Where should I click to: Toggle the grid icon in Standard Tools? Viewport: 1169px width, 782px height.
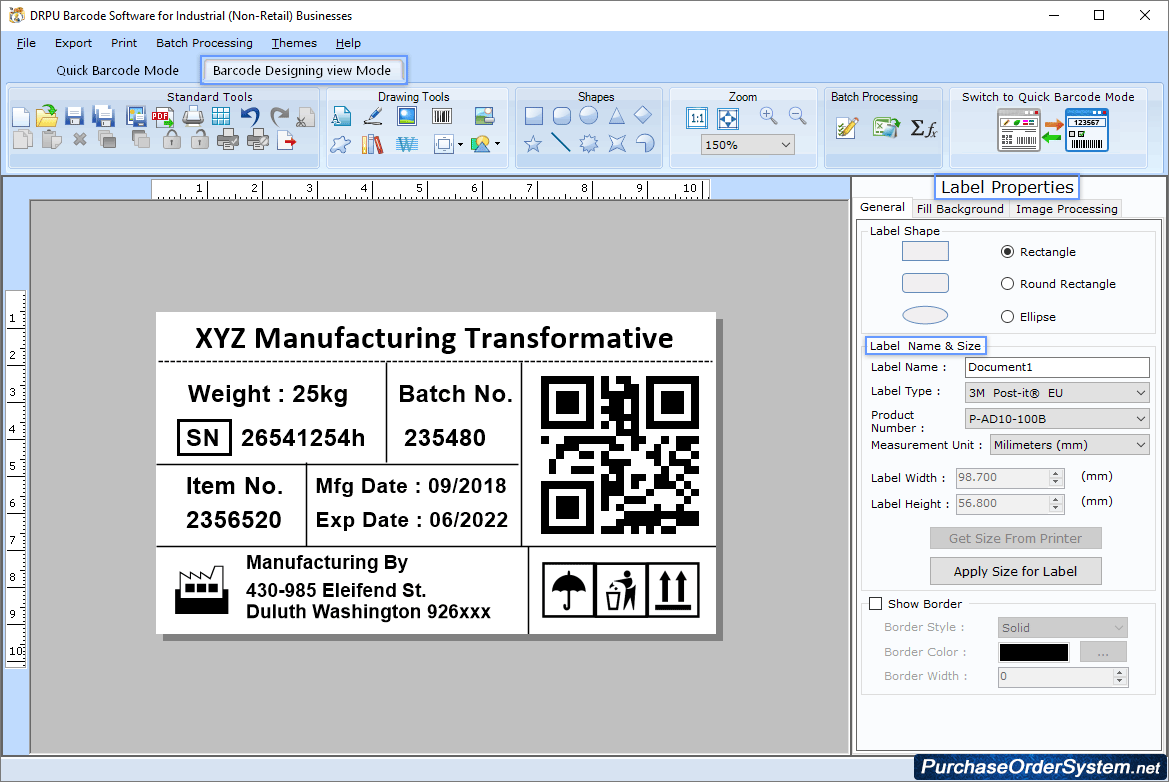point(221,116)
